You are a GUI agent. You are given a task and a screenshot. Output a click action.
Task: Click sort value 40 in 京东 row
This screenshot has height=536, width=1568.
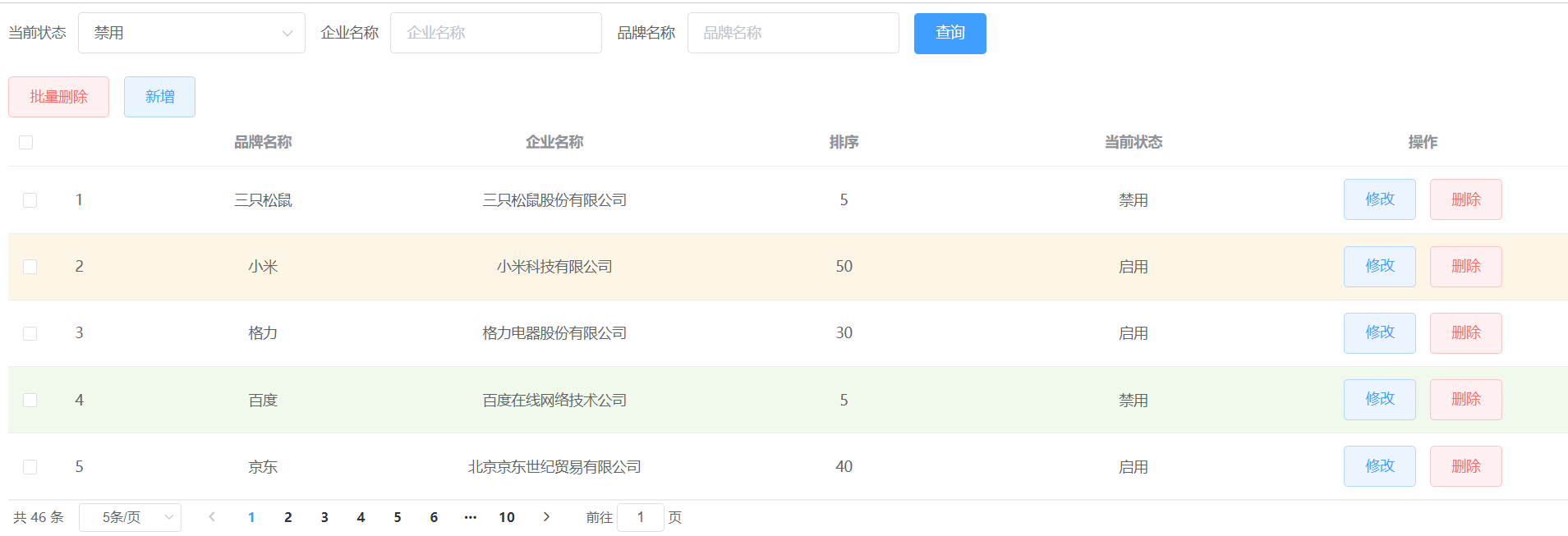(x=844, y=467)
